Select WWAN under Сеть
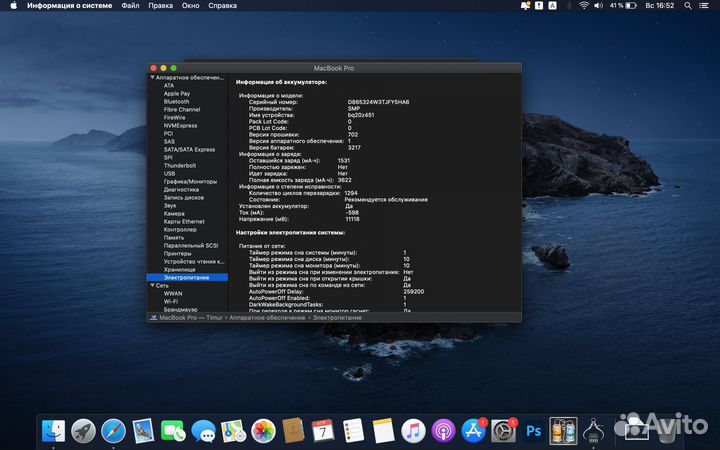This screenshot has width=720, height=450. 173,293
